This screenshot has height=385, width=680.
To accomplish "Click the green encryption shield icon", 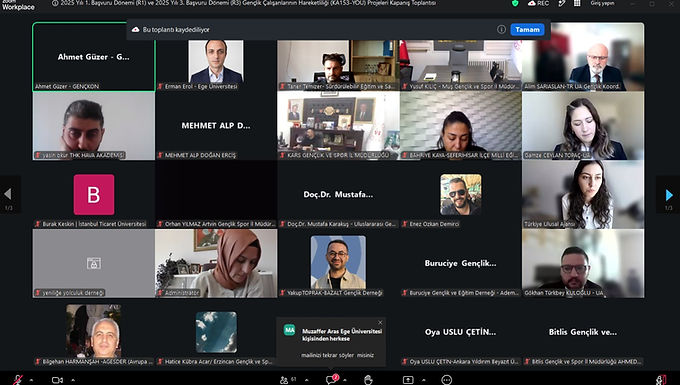I will coord(515,3).
